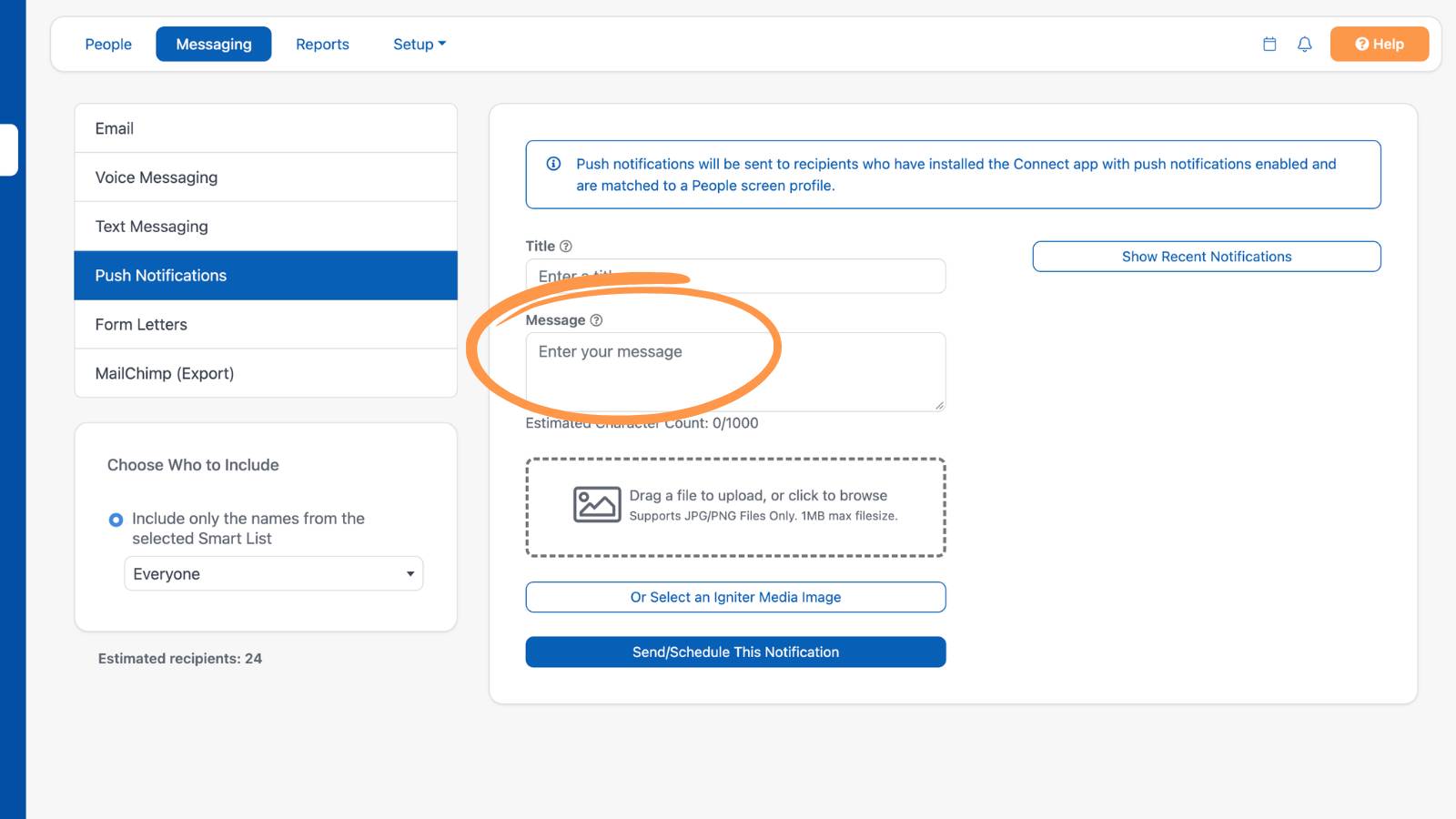Open the notifications bell icon

[1305, 44]
